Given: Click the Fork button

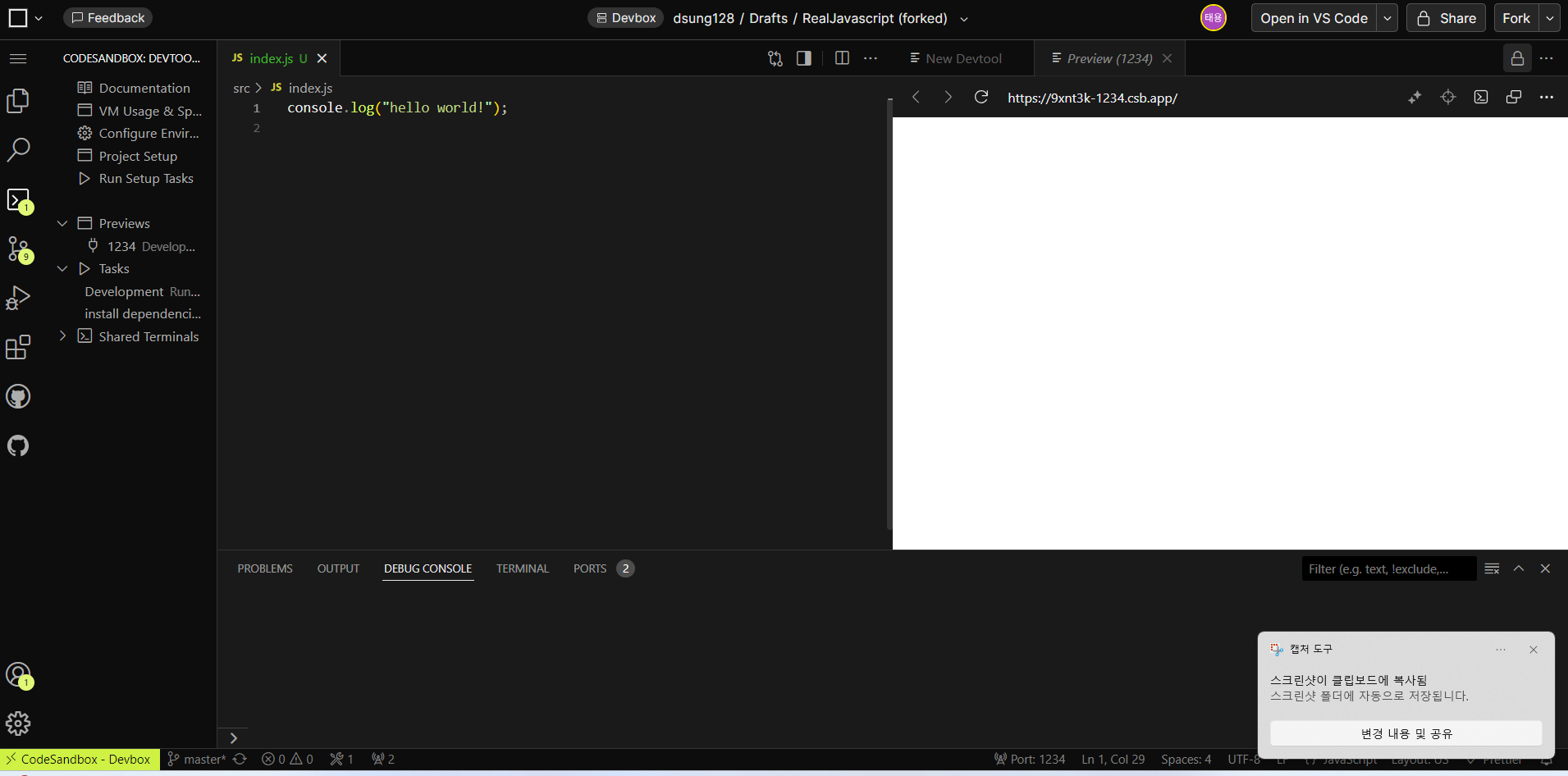Looking at the screenshot, I should pyautogui.click(x=1516, y=18).
